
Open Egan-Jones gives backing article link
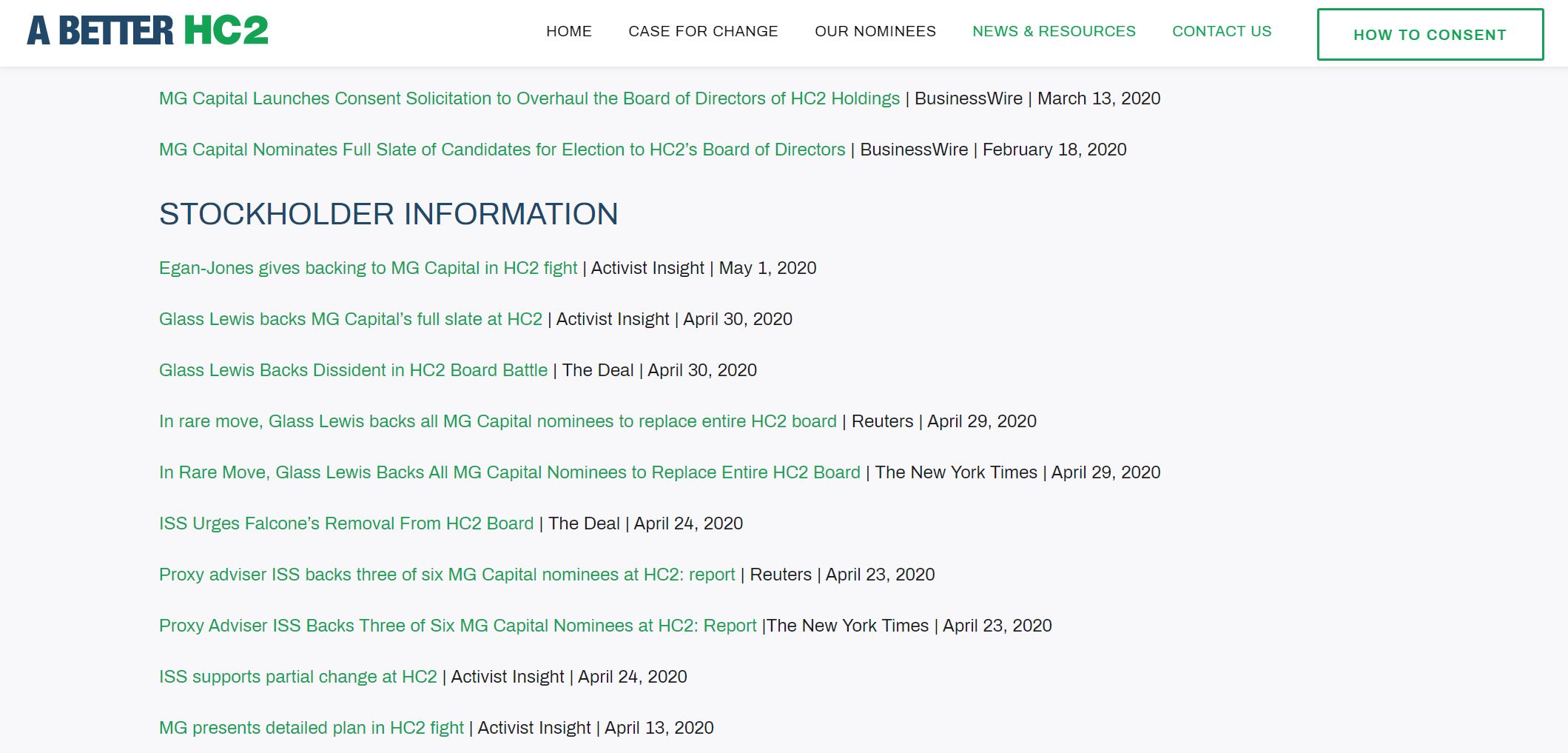coord(368,268)
